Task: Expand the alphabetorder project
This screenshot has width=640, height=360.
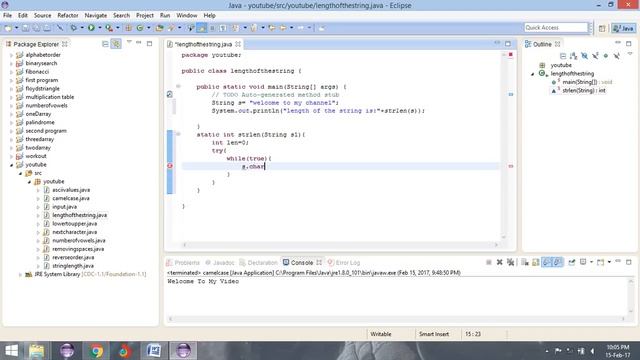Action: coord(11,55)
